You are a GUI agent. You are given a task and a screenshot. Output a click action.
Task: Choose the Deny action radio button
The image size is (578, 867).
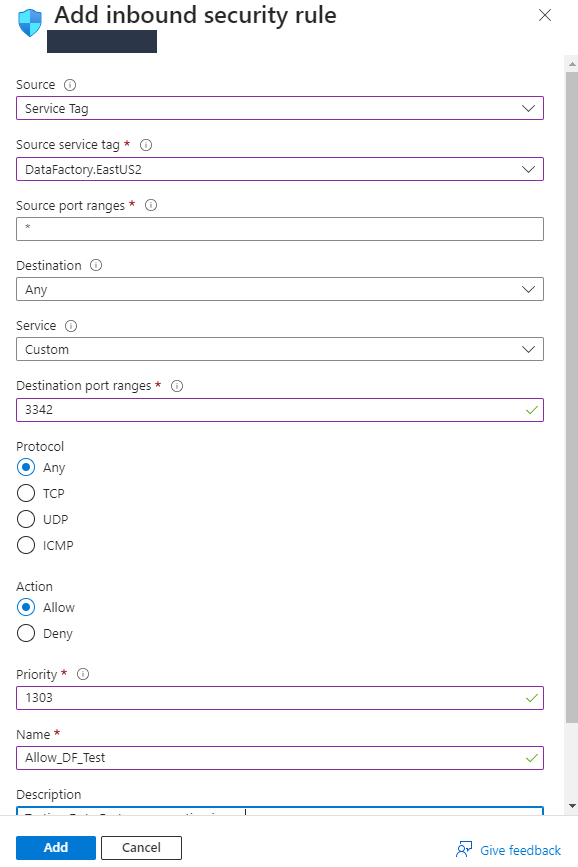point(26,633)
